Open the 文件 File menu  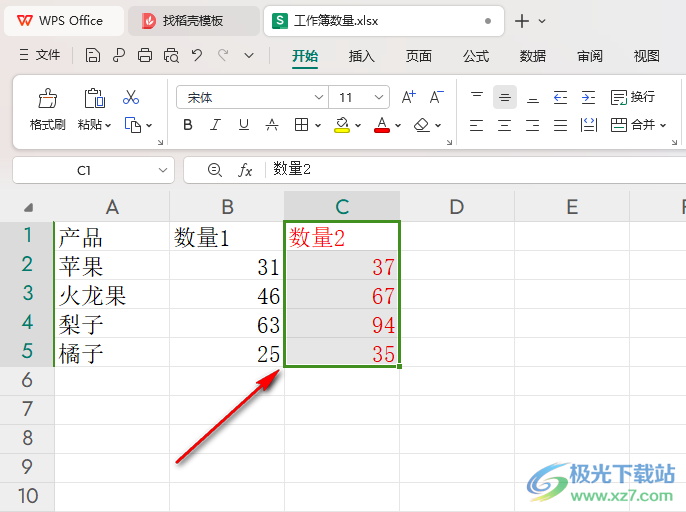[x=40, y=55]
